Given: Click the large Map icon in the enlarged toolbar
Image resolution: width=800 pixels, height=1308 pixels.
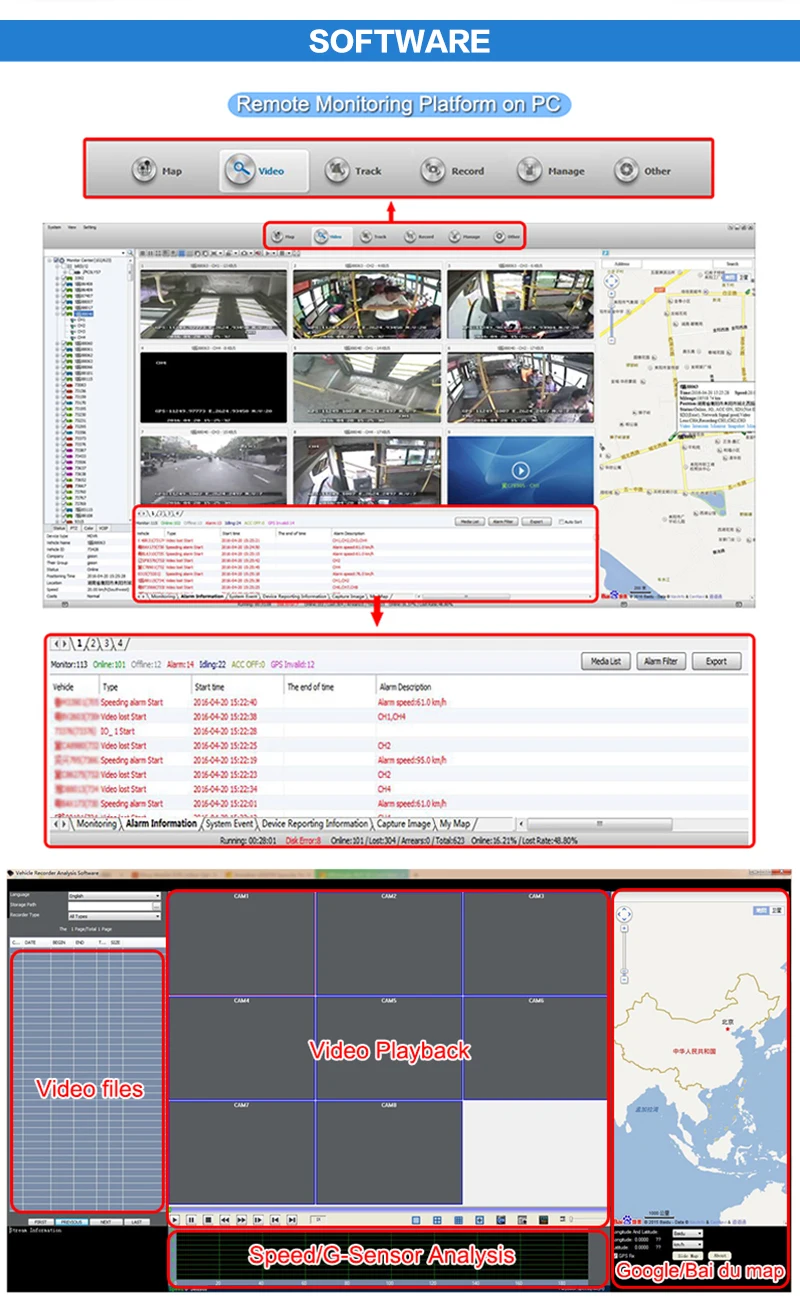Looking at the screenshot, I should point(146,170).
